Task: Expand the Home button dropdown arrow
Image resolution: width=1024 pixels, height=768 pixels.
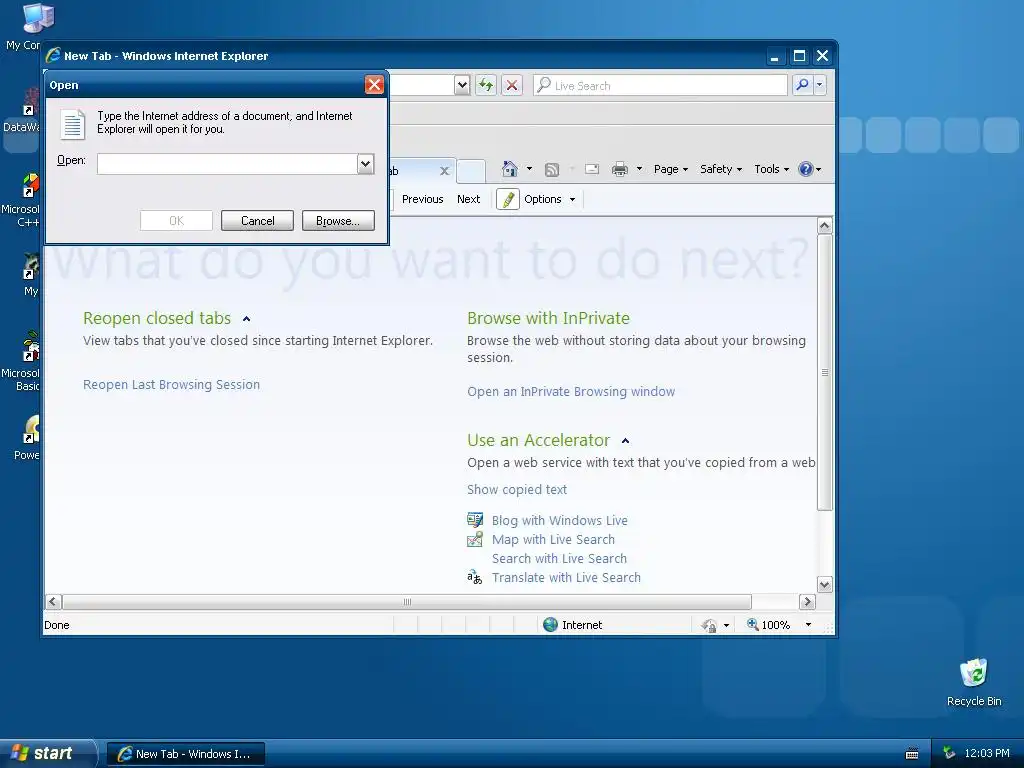Action: 530,169
